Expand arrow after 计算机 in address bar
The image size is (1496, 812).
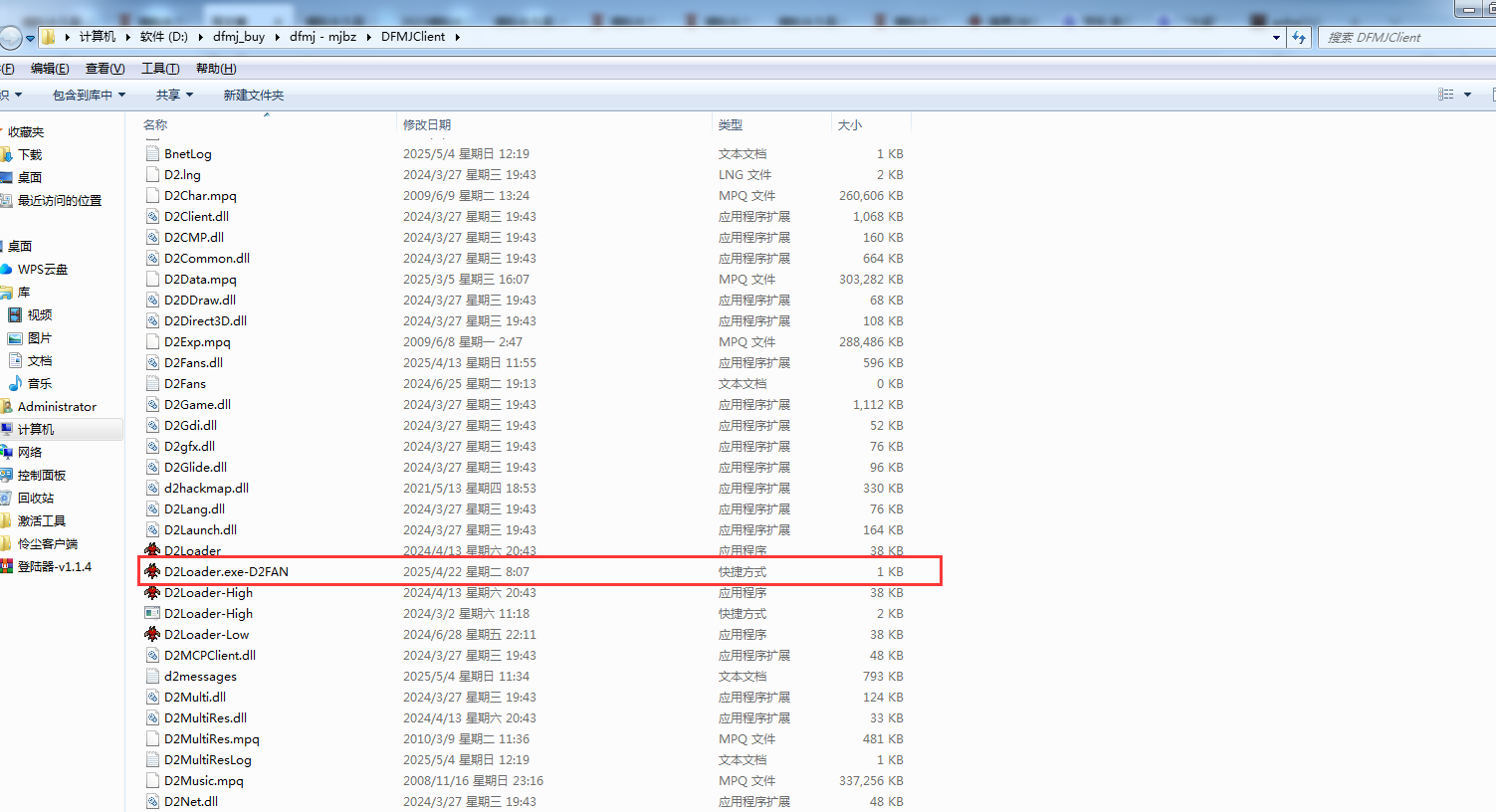click(x=127, y=37)
